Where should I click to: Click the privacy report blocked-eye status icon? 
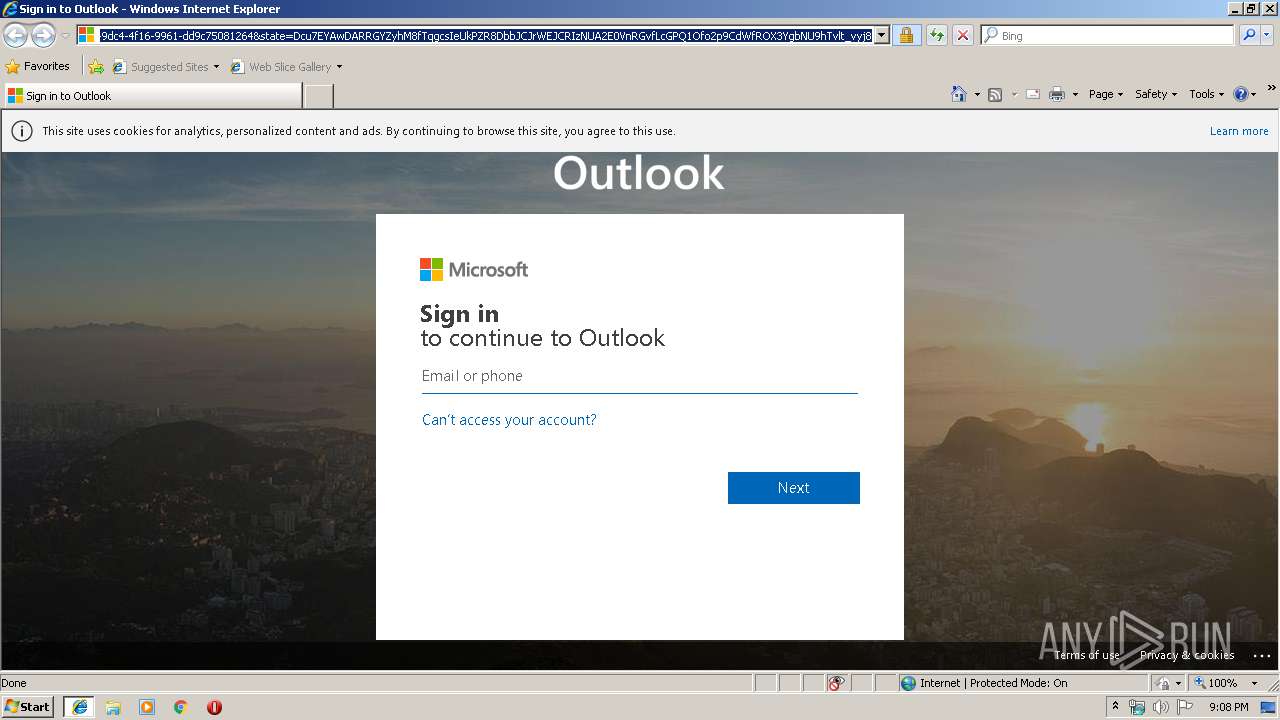coord(836,683)
